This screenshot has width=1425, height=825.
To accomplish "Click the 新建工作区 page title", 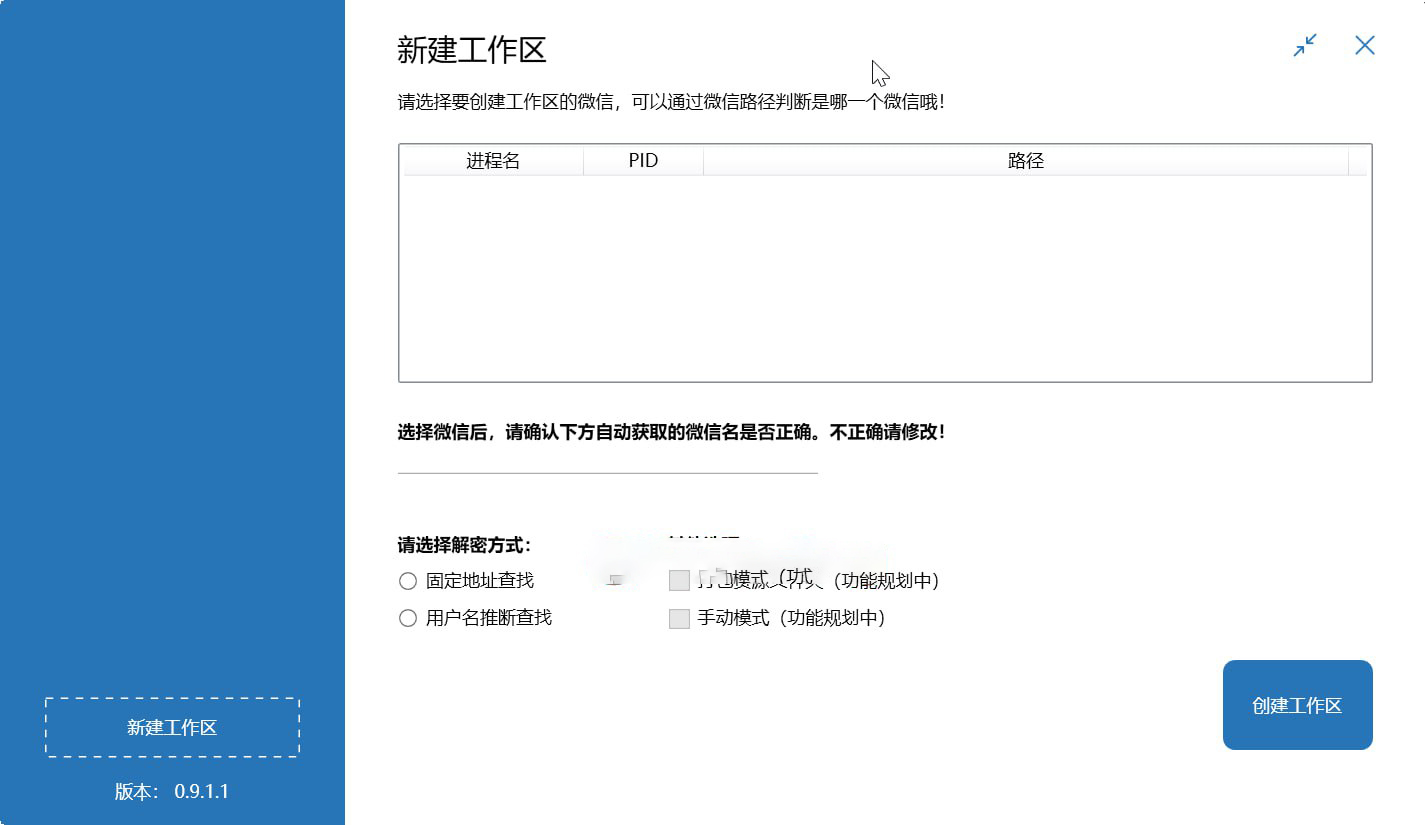I will (472, 50).
